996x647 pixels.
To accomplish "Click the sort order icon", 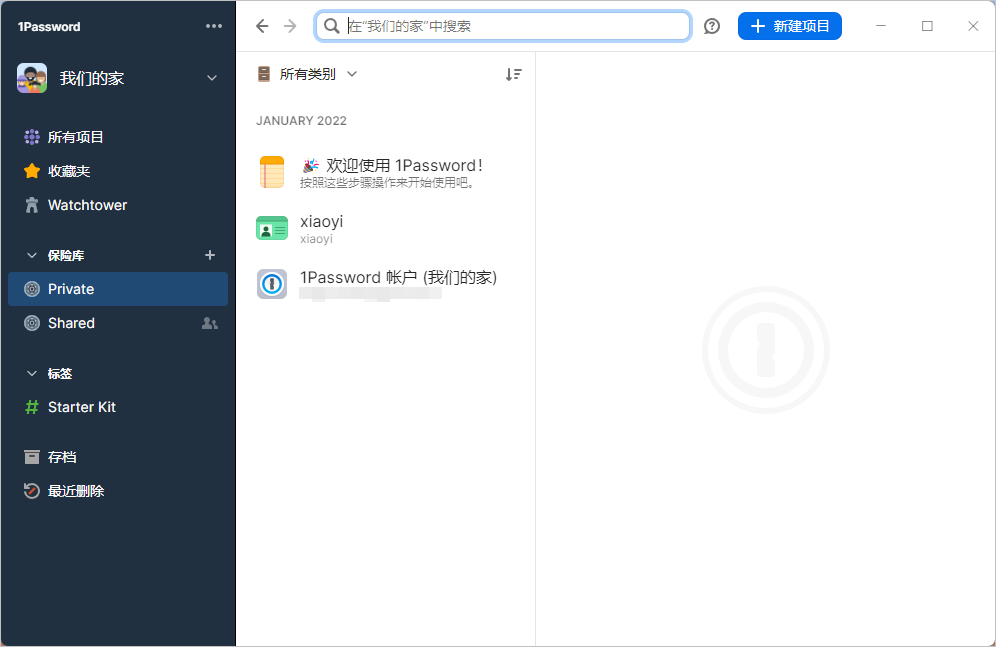I will [513, 74].
